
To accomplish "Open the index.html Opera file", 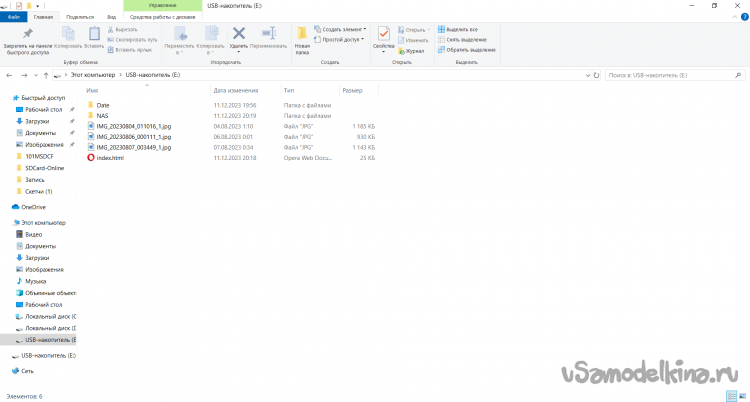I will tap(109, 158).
